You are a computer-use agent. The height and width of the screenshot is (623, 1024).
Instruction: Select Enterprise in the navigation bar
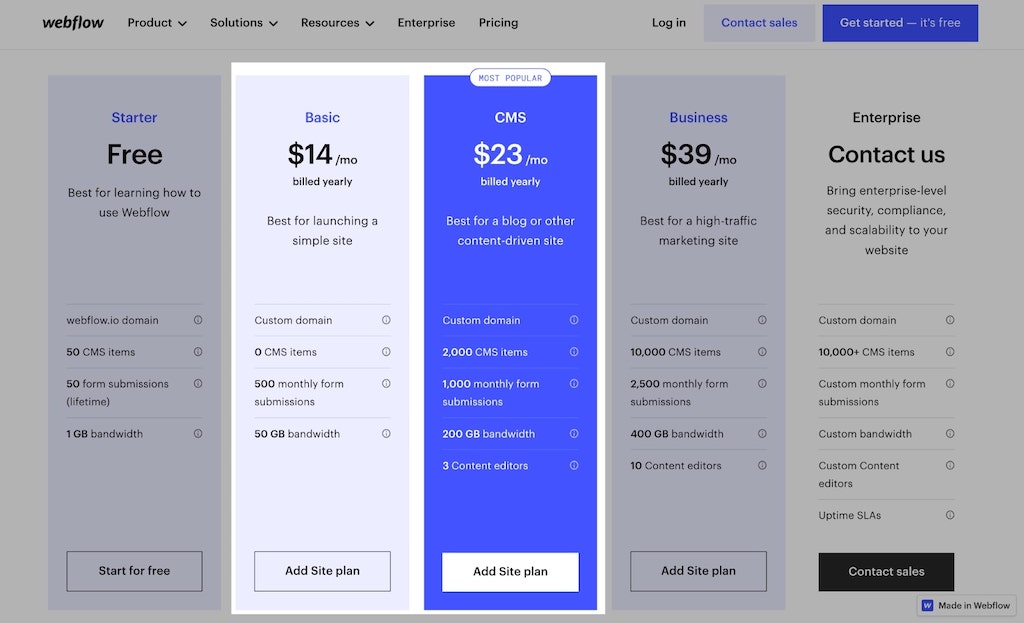pos(426,22)
